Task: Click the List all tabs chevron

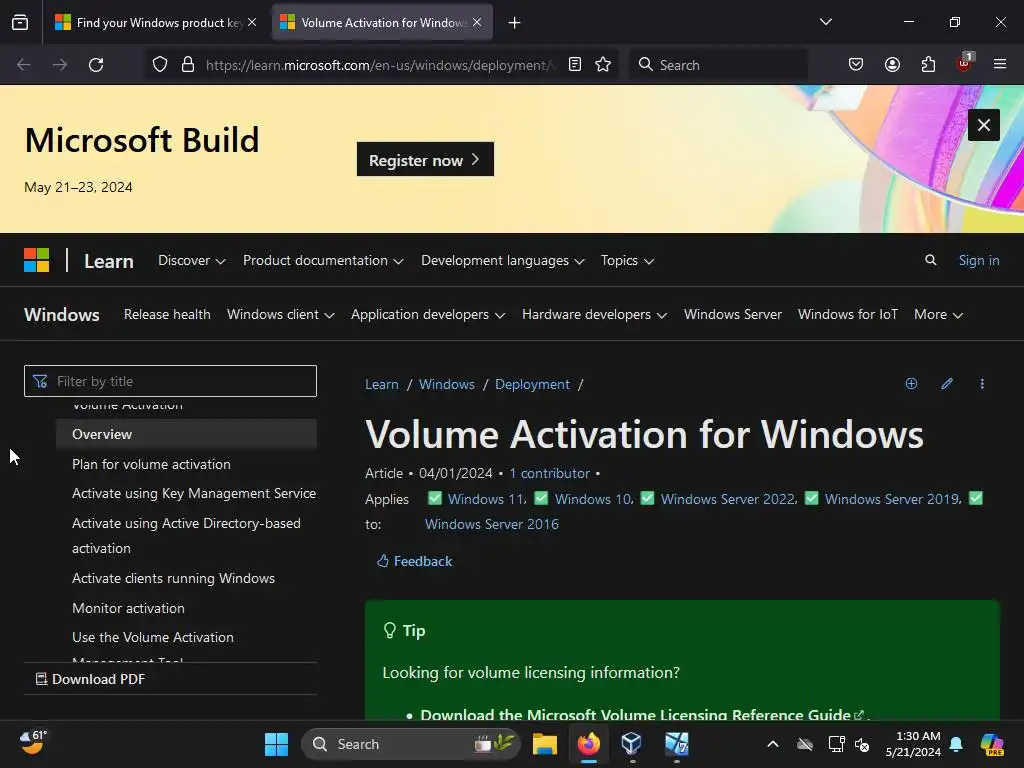Action: [825, 22]
